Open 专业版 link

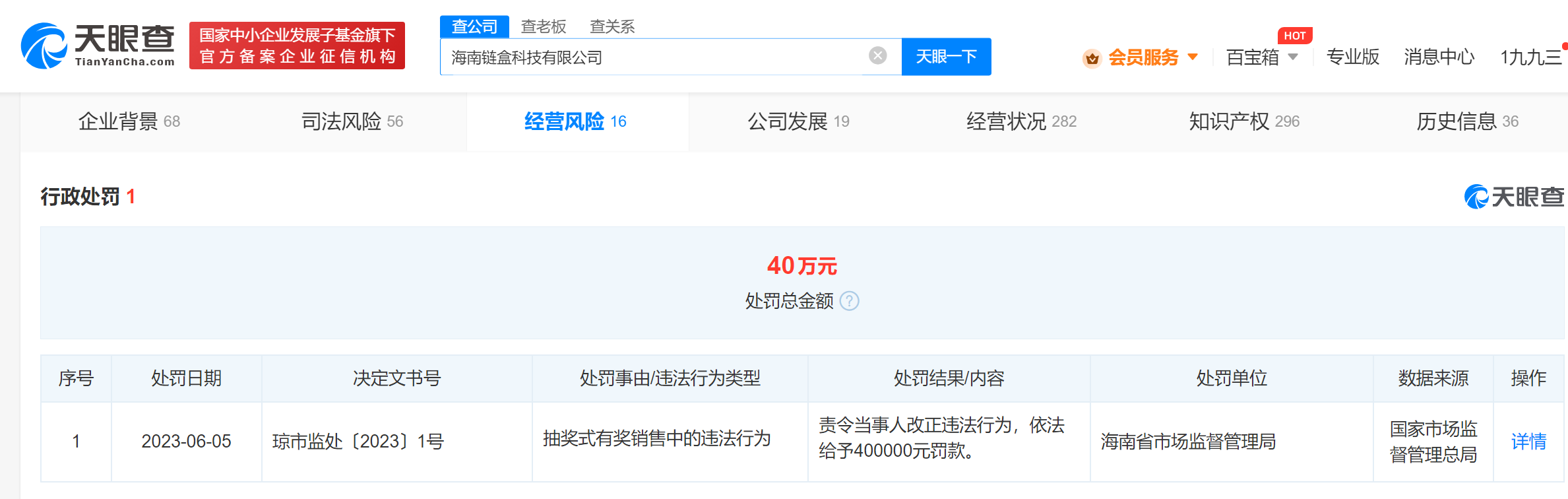(x=1352, y=57)
